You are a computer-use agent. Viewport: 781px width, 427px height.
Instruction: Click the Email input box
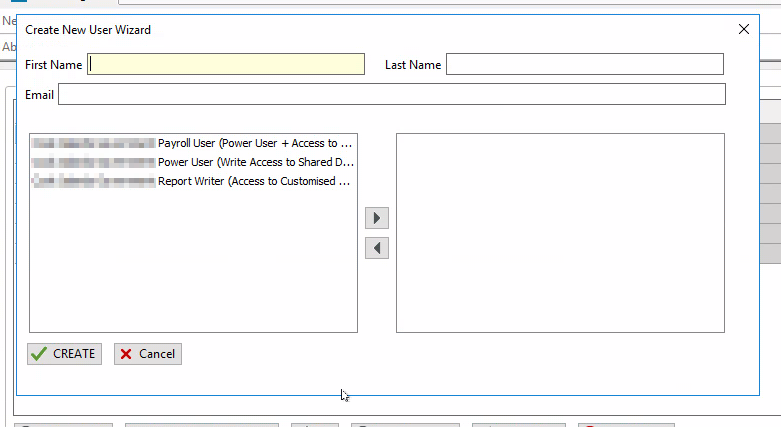[391, 94]
